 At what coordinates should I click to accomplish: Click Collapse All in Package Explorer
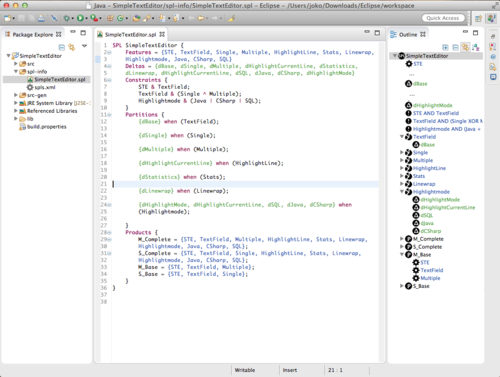(62, 47)
